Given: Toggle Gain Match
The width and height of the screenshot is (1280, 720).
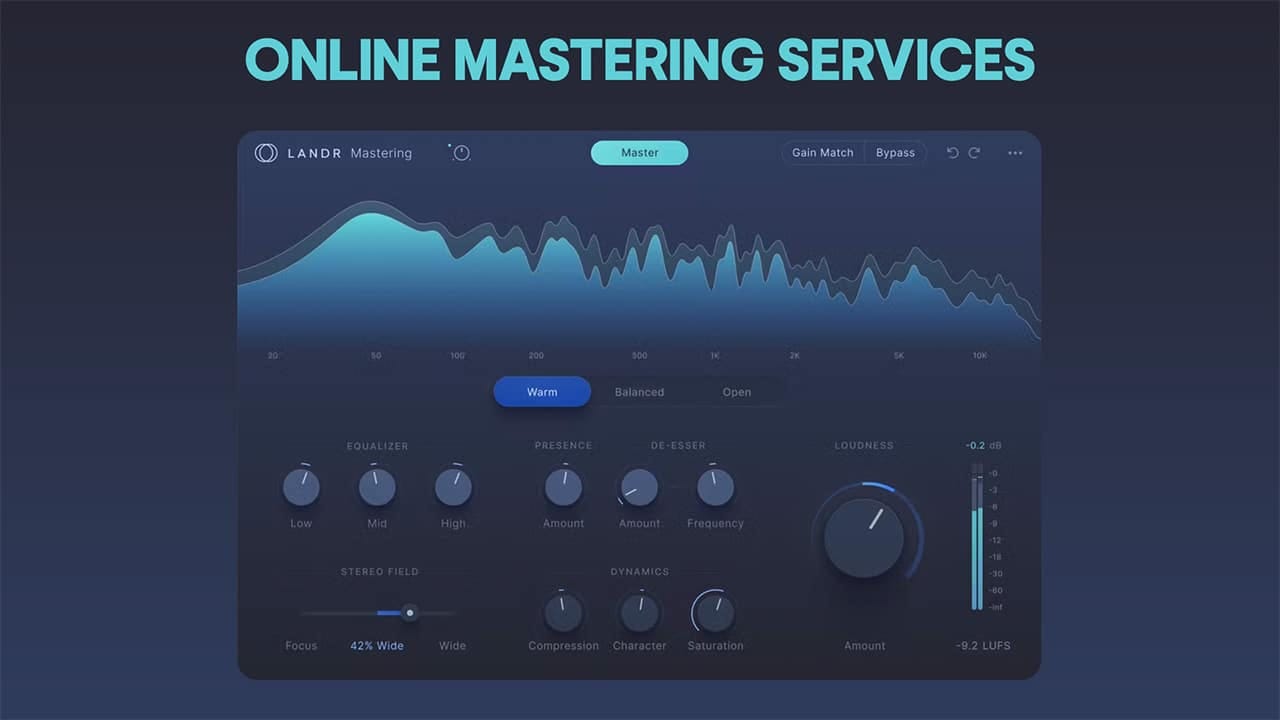Looking at the screenshot, I should point(823,153).
